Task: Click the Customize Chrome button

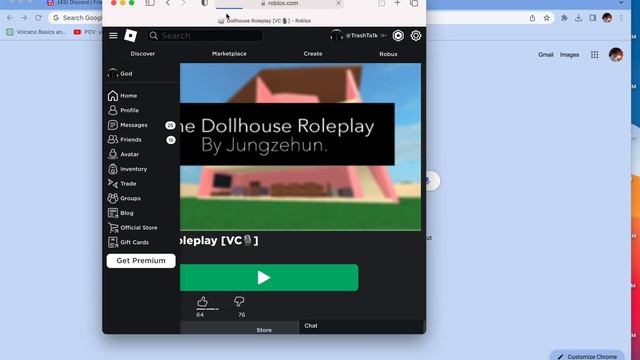Action: (587, 356)
